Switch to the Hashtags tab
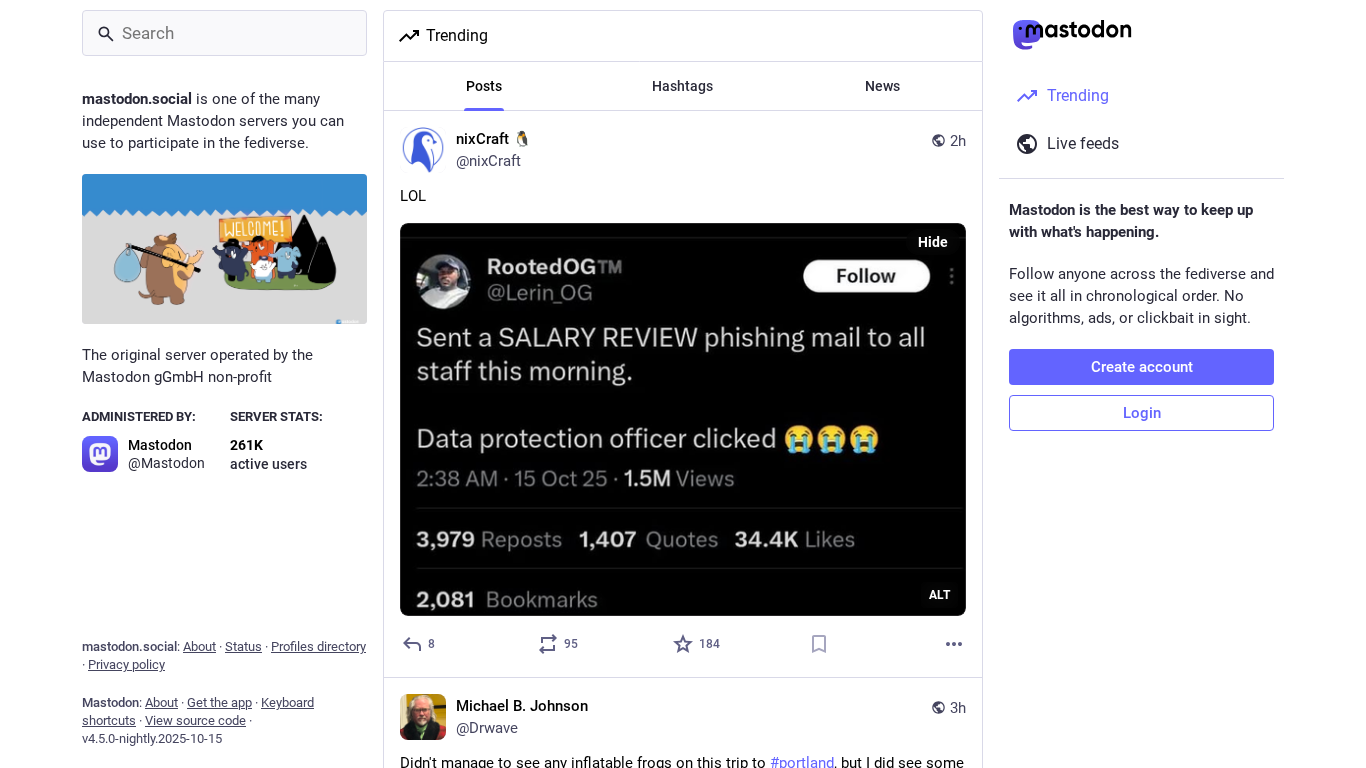 [x=683, y=86]
